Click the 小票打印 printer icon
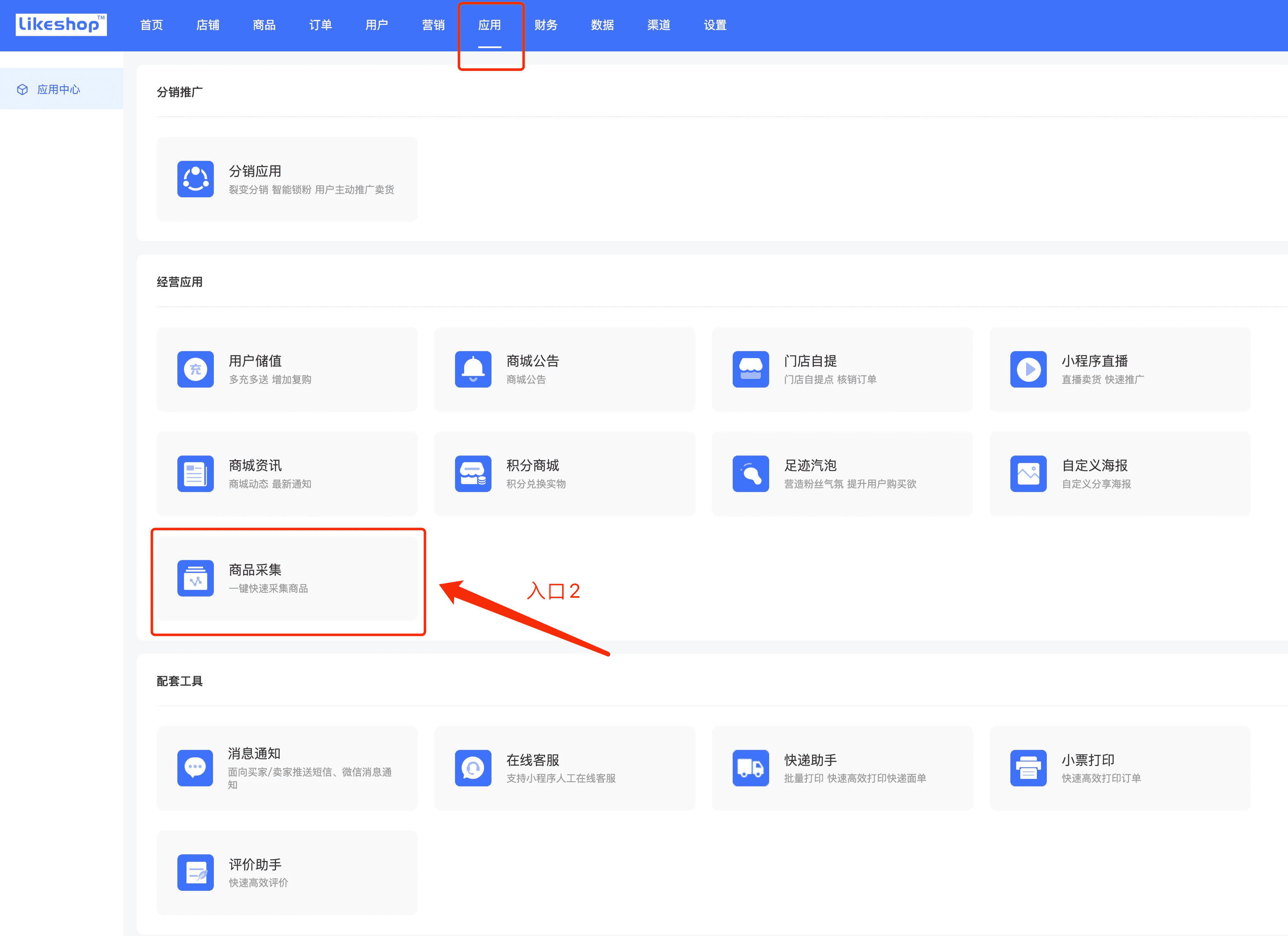Viewport: 1288px width, 936px height. pyautogui.click(x=1029, y=768)
